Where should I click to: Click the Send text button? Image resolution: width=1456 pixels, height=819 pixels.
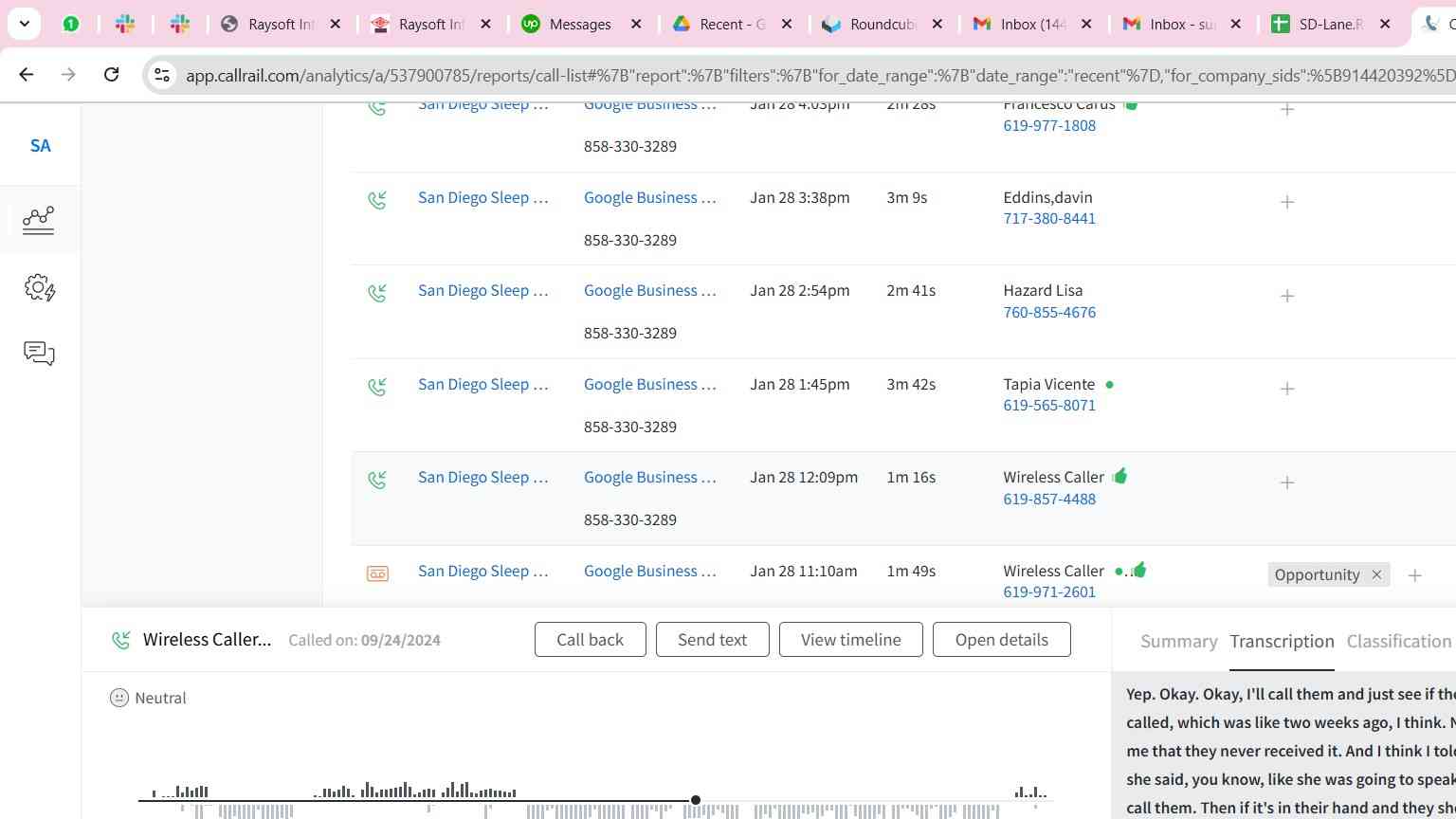(713, 640)
